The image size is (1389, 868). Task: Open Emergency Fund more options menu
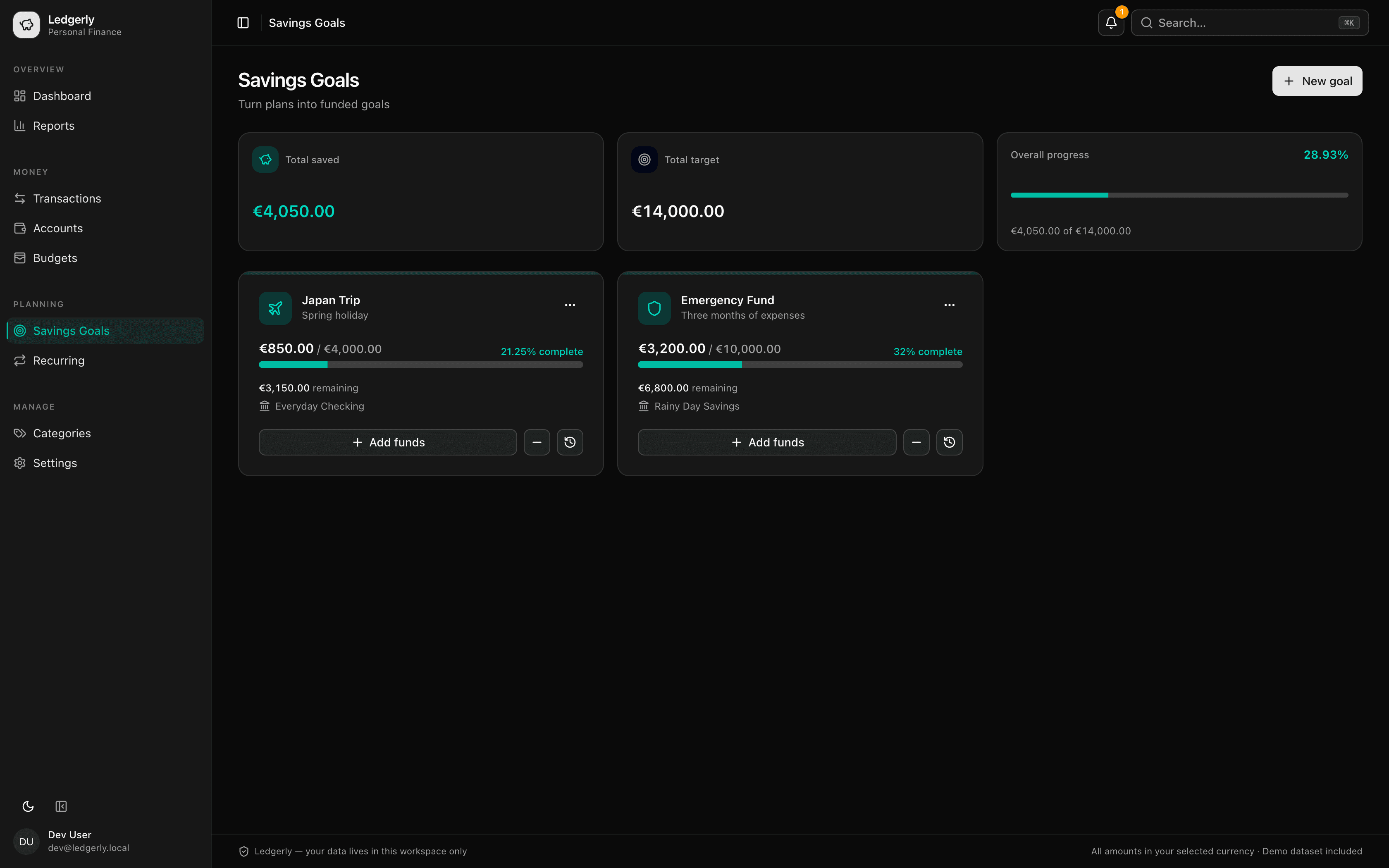click(949, 305)
